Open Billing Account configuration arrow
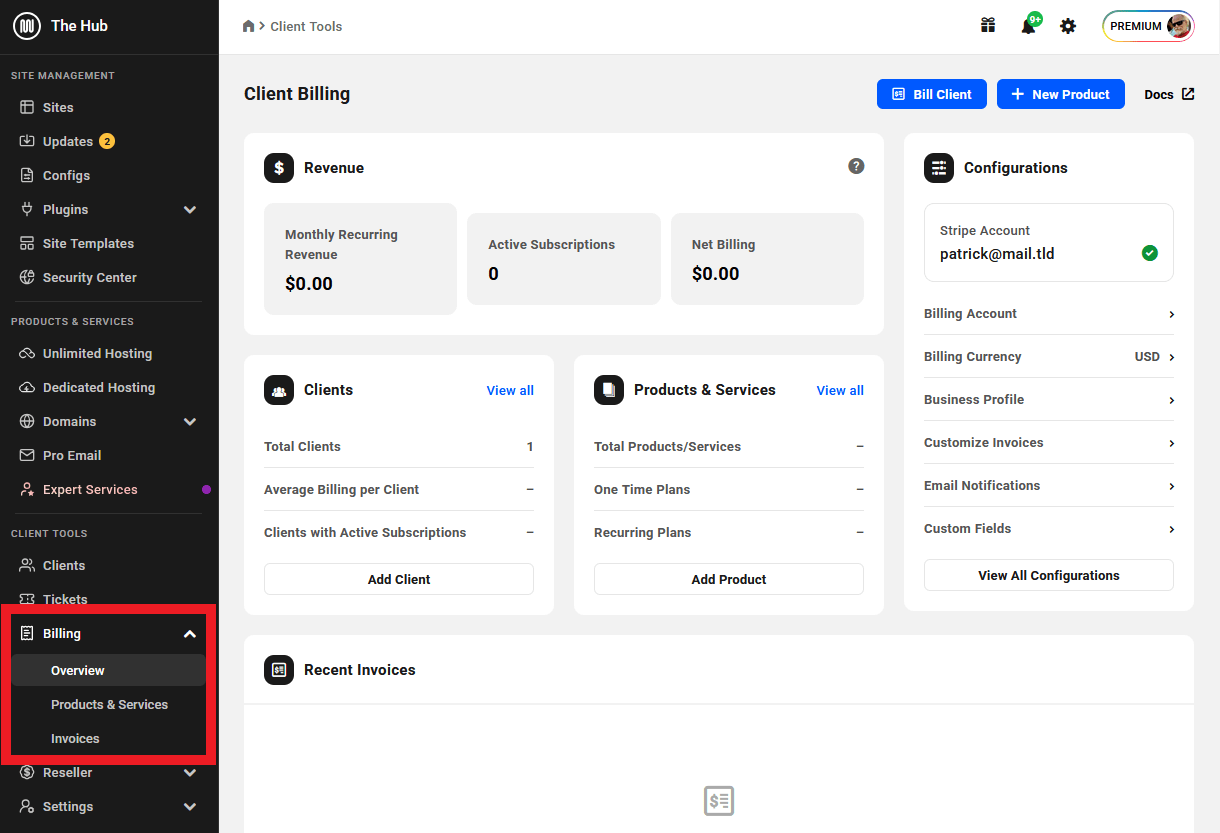The image size is (1220, 833). [1171, 314]
